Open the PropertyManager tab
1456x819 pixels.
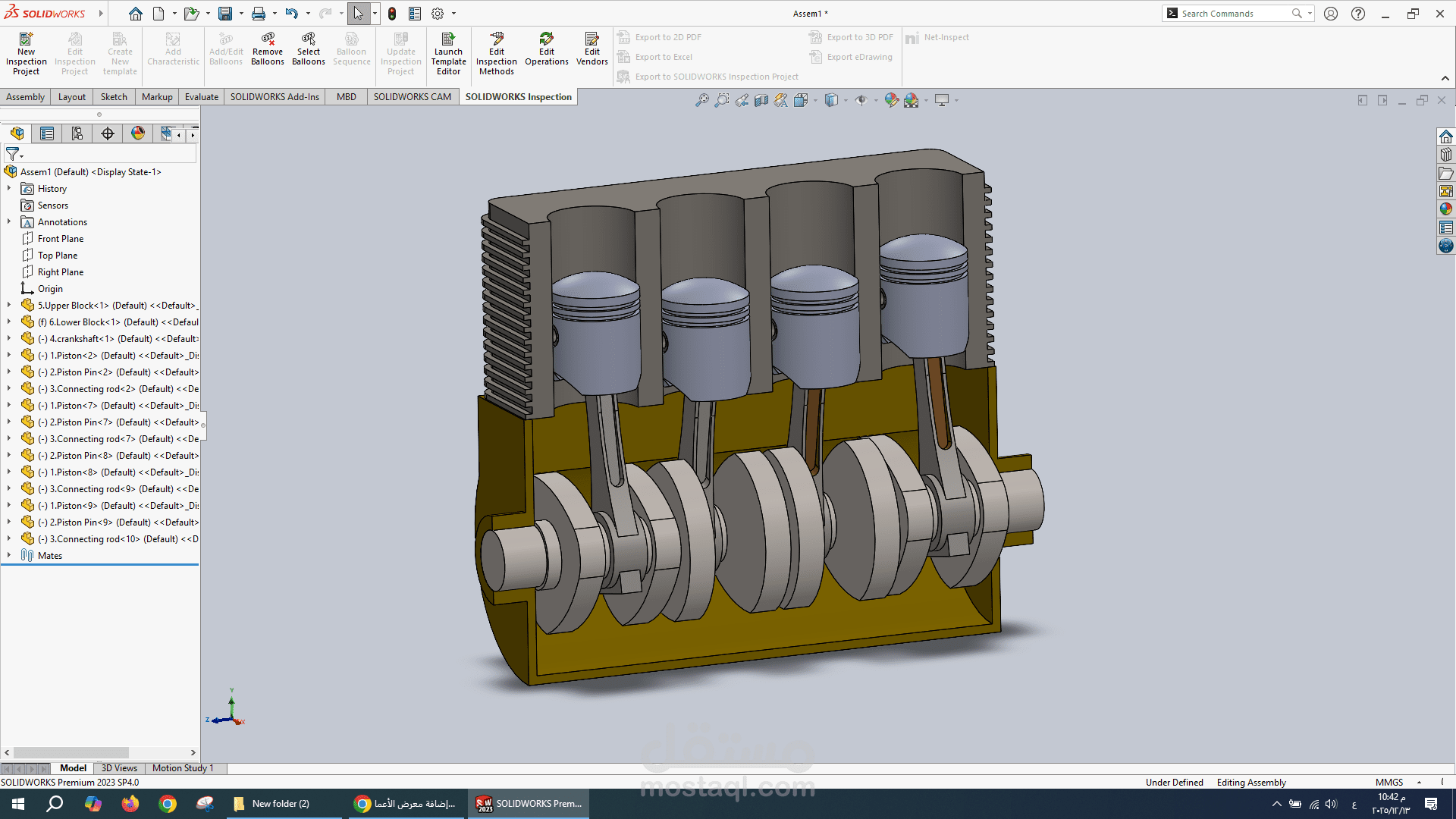coord(47,133)
